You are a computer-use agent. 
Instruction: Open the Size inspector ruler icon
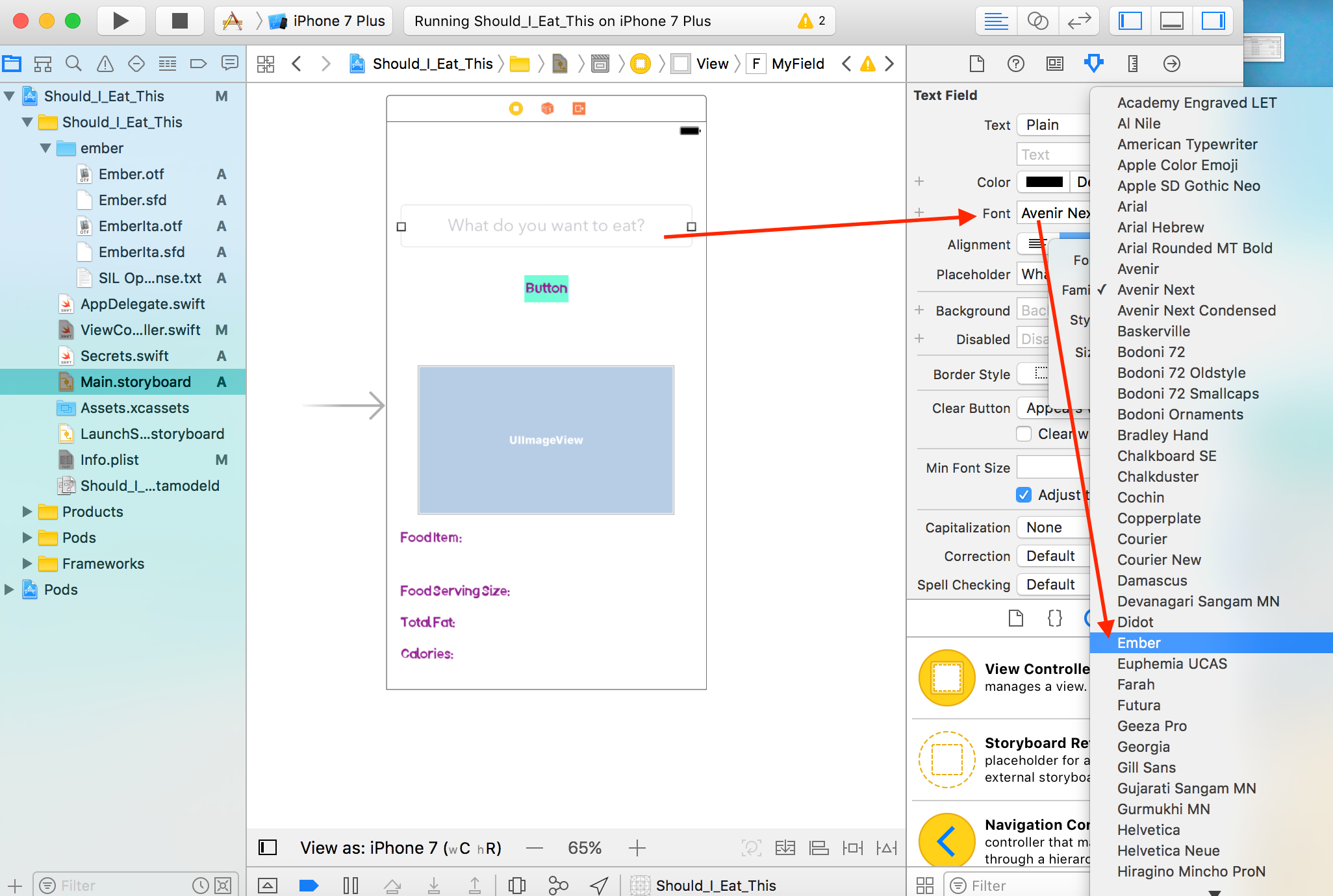(1132, 64)
